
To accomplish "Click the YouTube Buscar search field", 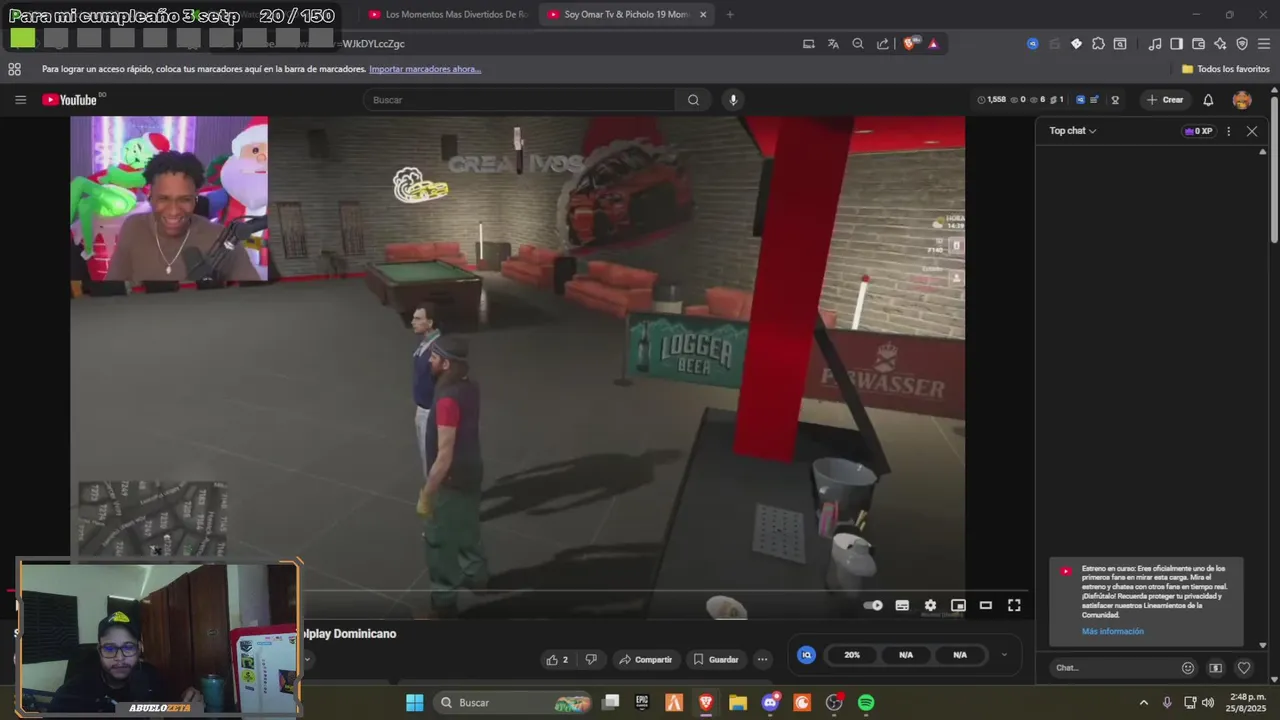I will coord(520,100).
